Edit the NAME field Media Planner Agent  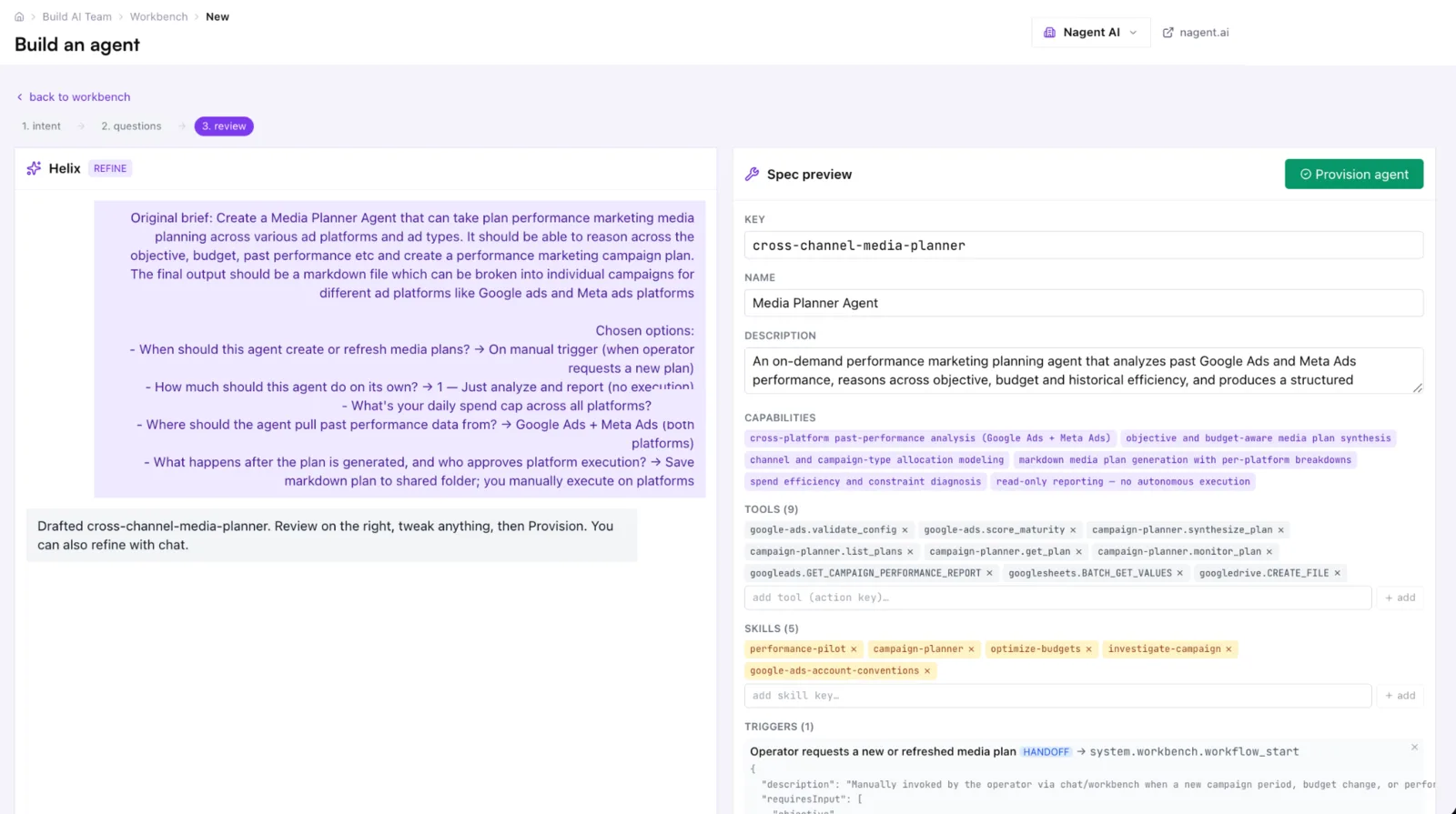pos(1084,303)
